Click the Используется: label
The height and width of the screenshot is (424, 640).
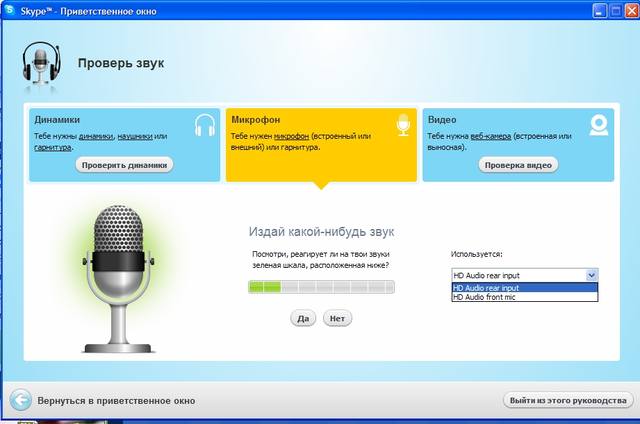tap(477, 254)
